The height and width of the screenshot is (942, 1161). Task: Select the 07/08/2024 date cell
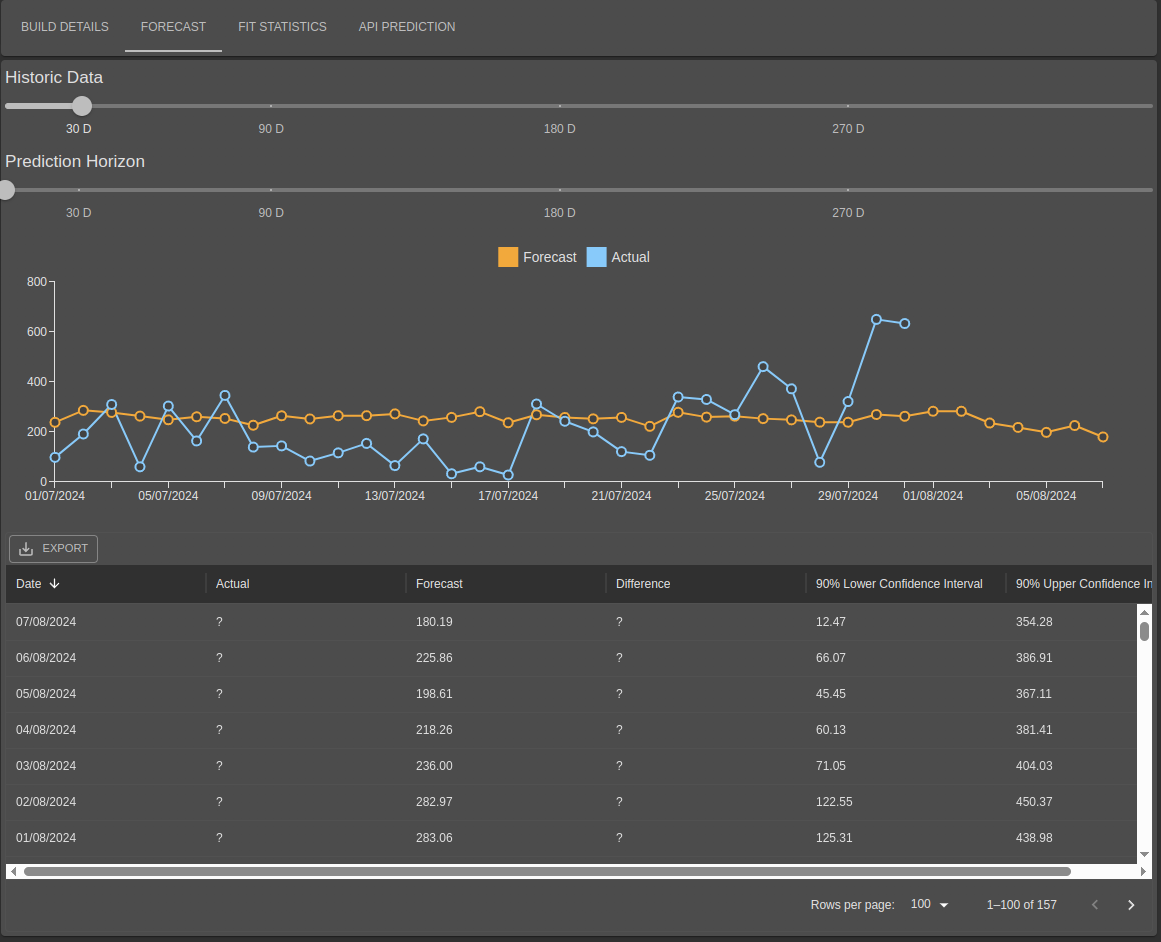106,622
